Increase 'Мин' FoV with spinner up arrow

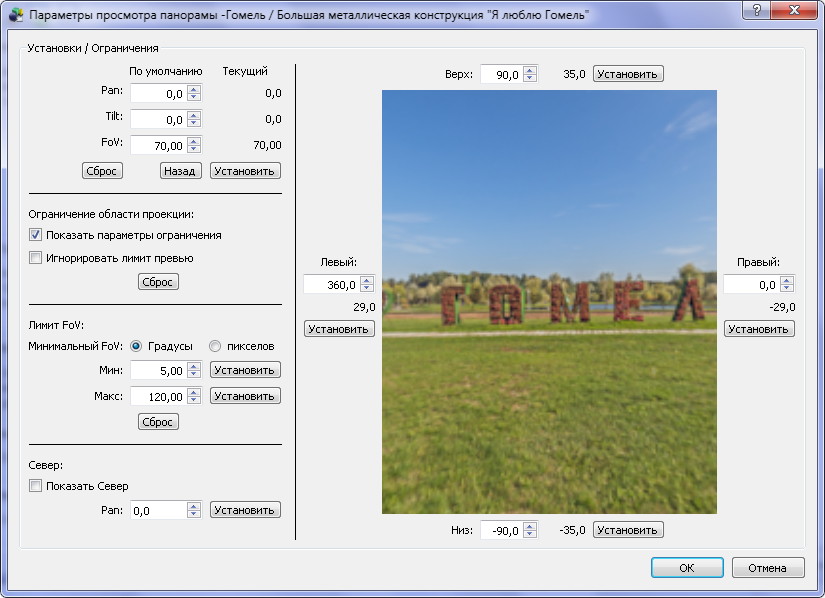click(194, 366)
